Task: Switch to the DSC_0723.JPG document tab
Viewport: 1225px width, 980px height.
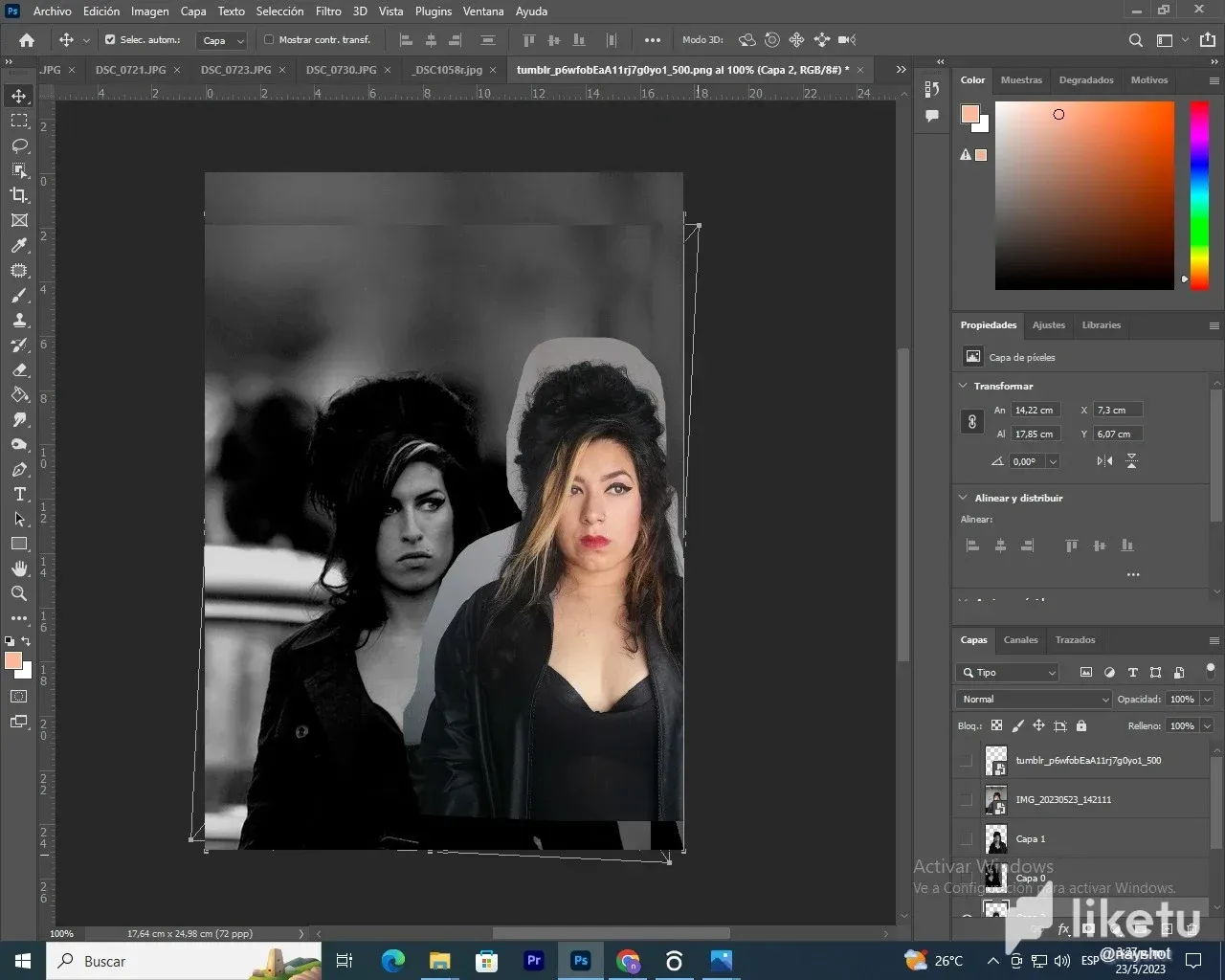Action: 236,70
